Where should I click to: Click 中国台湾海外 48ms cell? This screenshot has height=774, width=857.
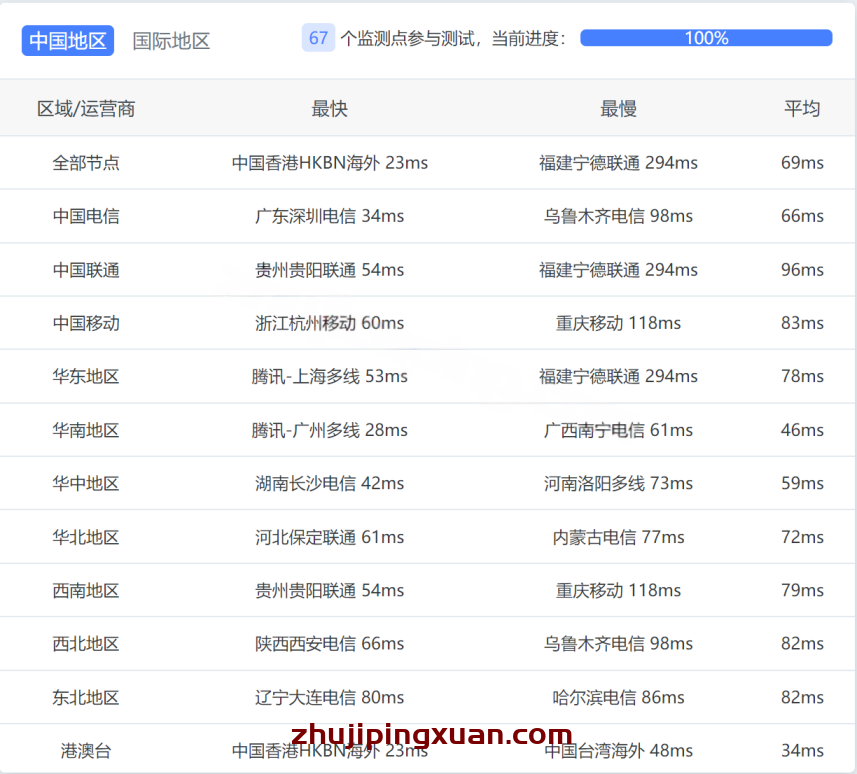click(618, 750)
